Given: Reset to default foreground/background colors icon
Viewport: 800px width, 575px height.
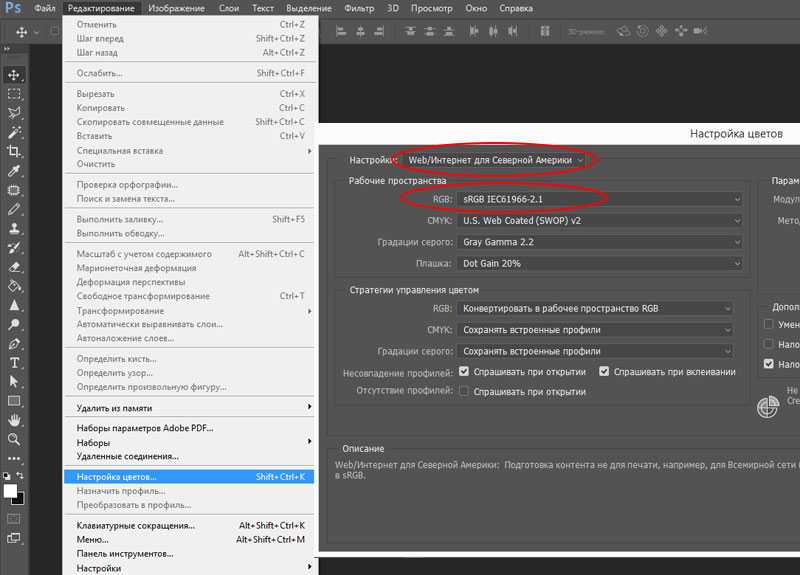Looking at the screenshot, I should pos(6,476).
